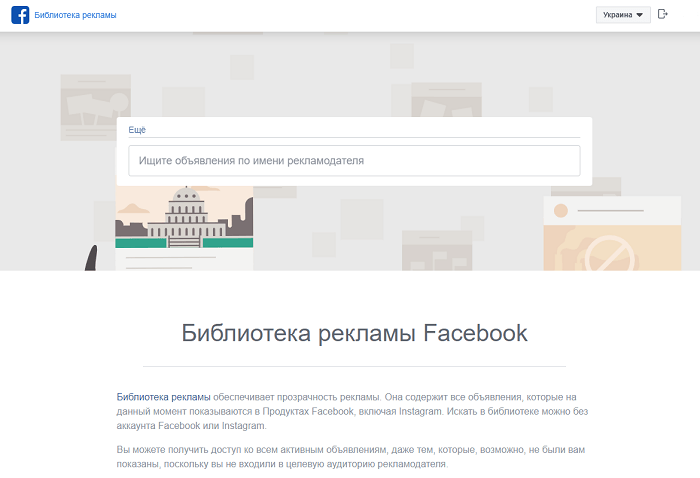This screenshot has width=700, height=478.
Task: Click the log out icon in header
Action: 662,14
